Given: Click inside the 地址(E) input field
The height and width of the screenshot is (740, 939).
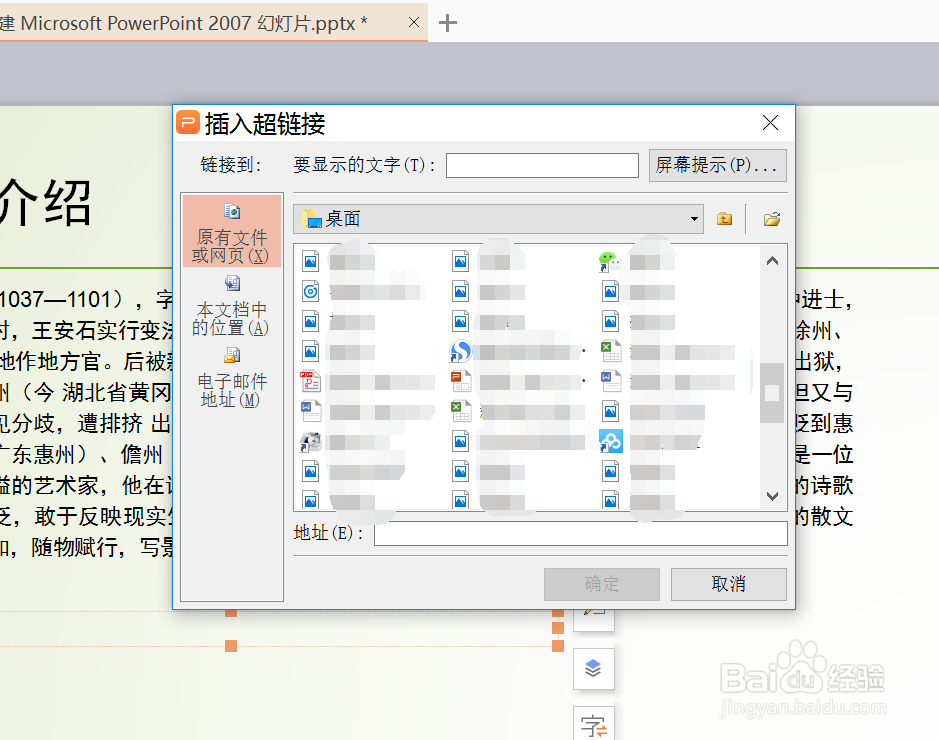Looking at the screenshot, I should tap(580, 534).
